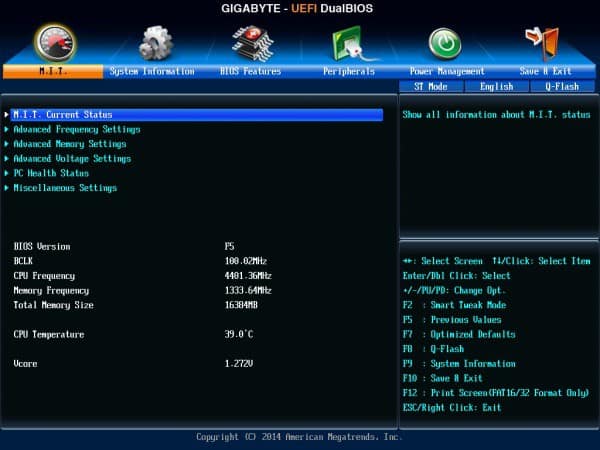600x450 pixels.
Task: Open the Power Management tab label
Action: [x=447, y=72]
